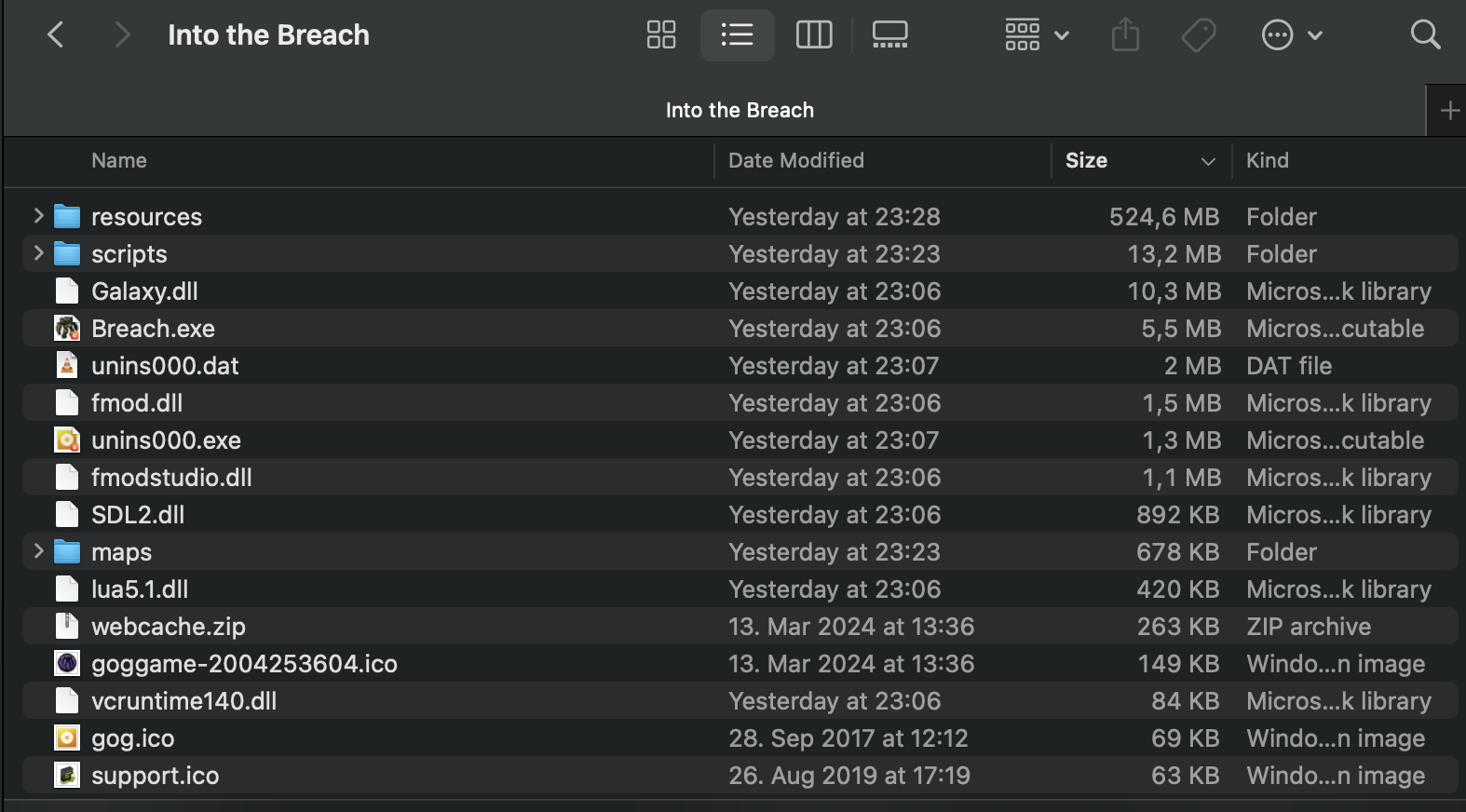Select the scripts folder name

[x=129, y=254]
